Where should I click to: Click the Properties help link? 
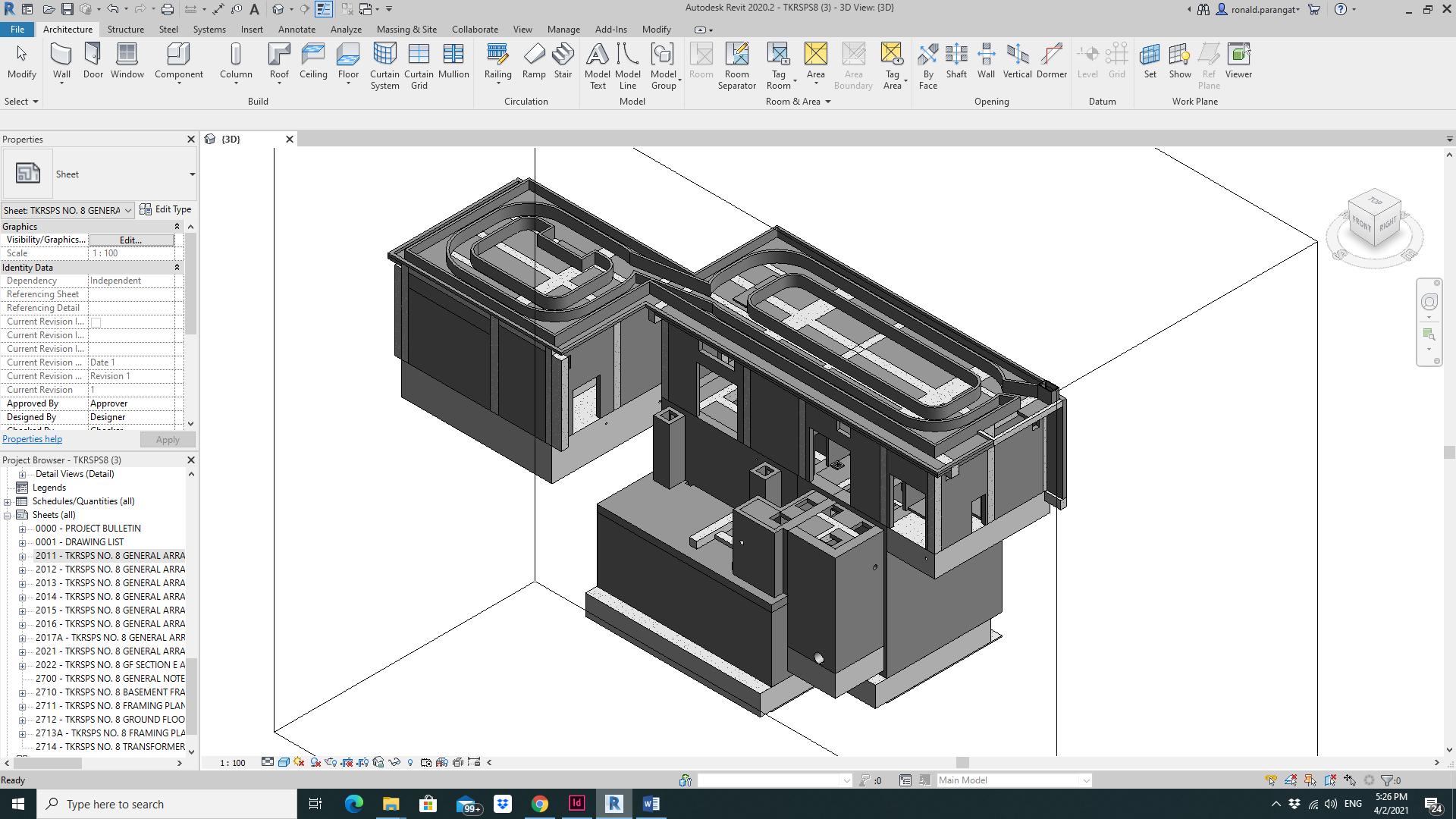(x=33, y=439)
